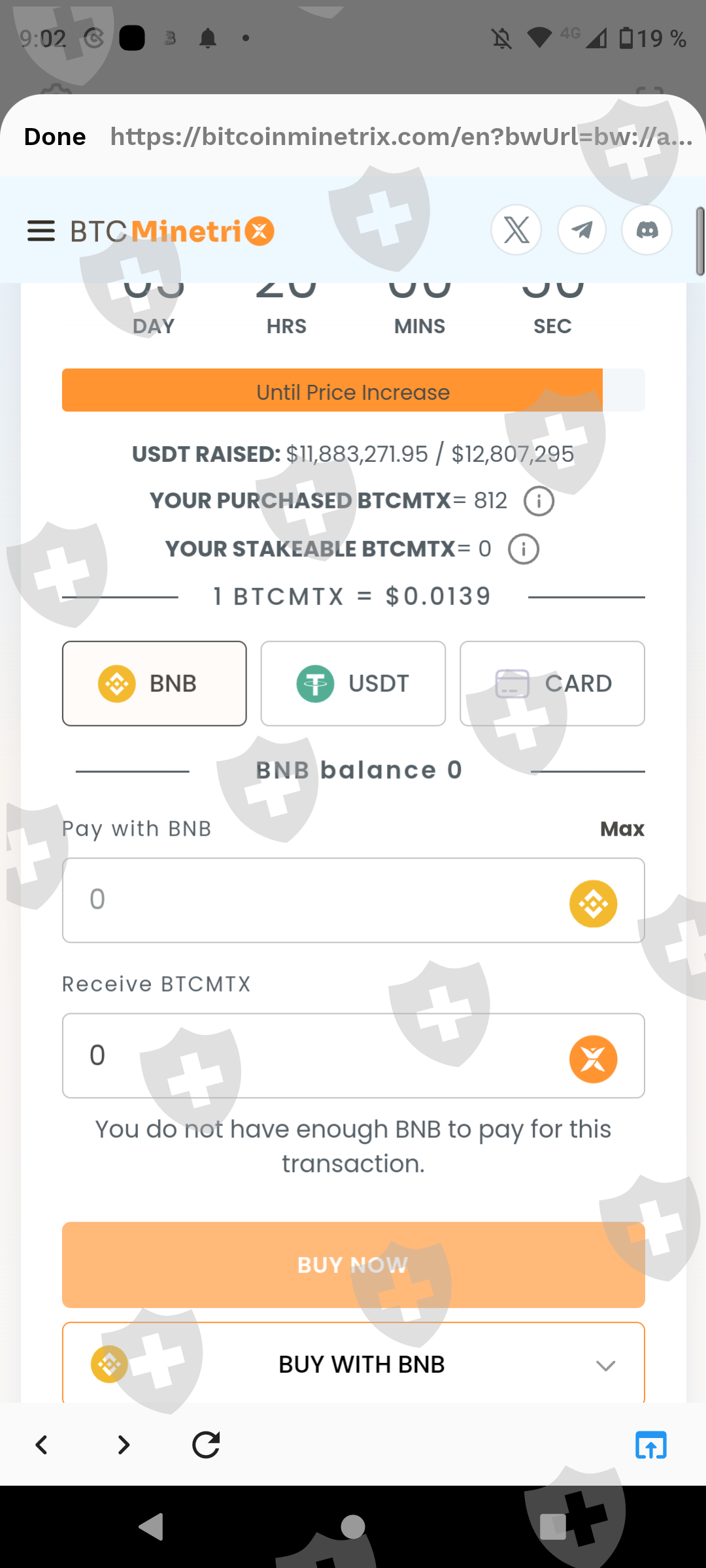Reload the page with refresh icon

pos(206,1445)
